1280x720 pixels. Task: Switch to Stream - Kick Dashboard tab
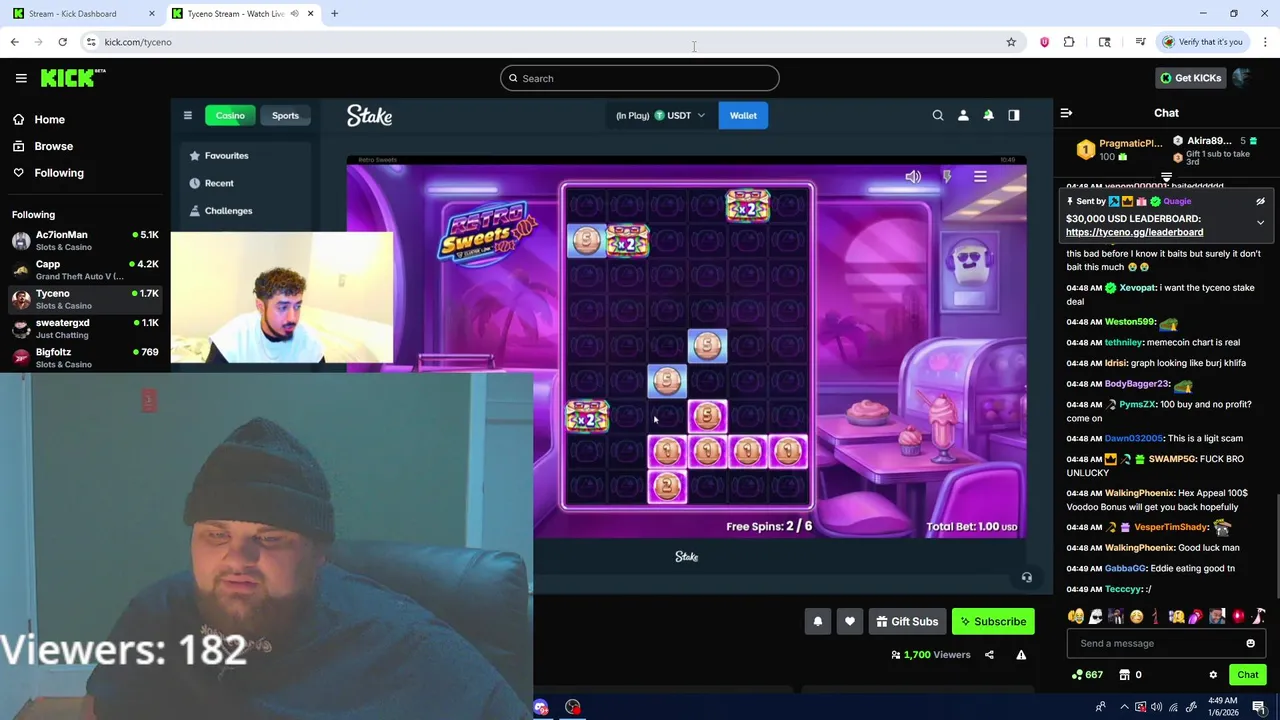[x=84, y=13]
